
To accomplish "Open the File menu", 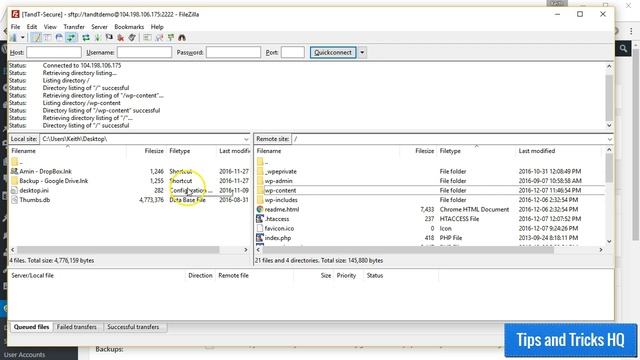I will 16,27.
